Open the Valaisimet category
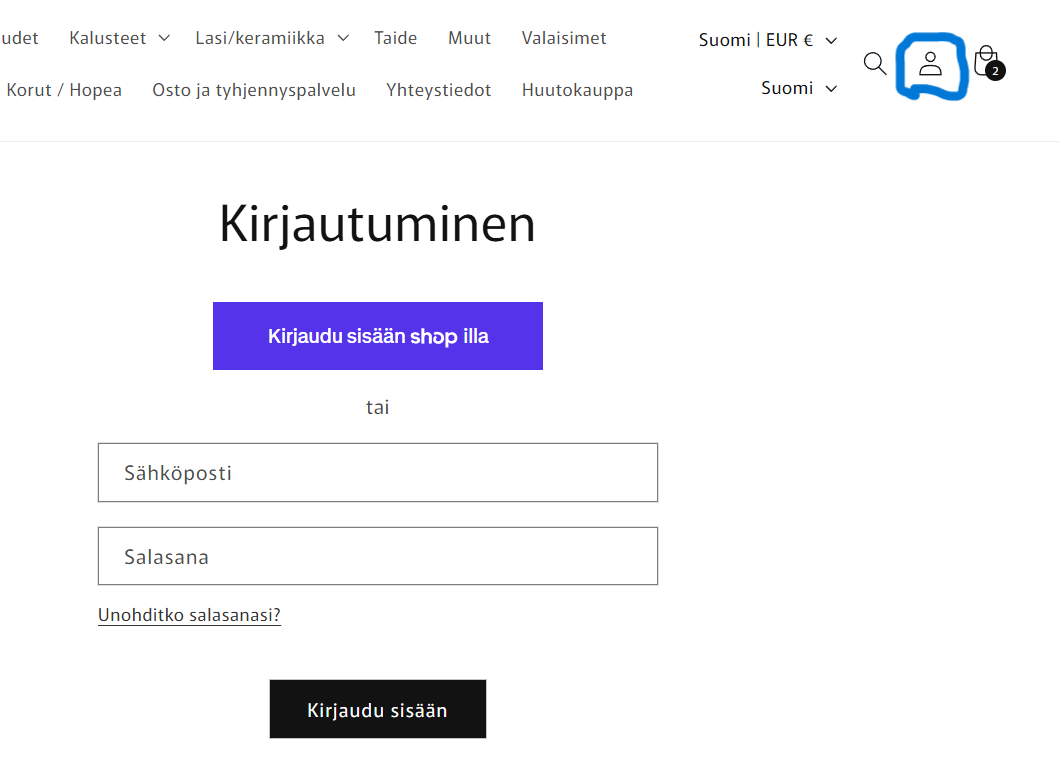This screenshot has width=1060, height=758. click(564, 38)
